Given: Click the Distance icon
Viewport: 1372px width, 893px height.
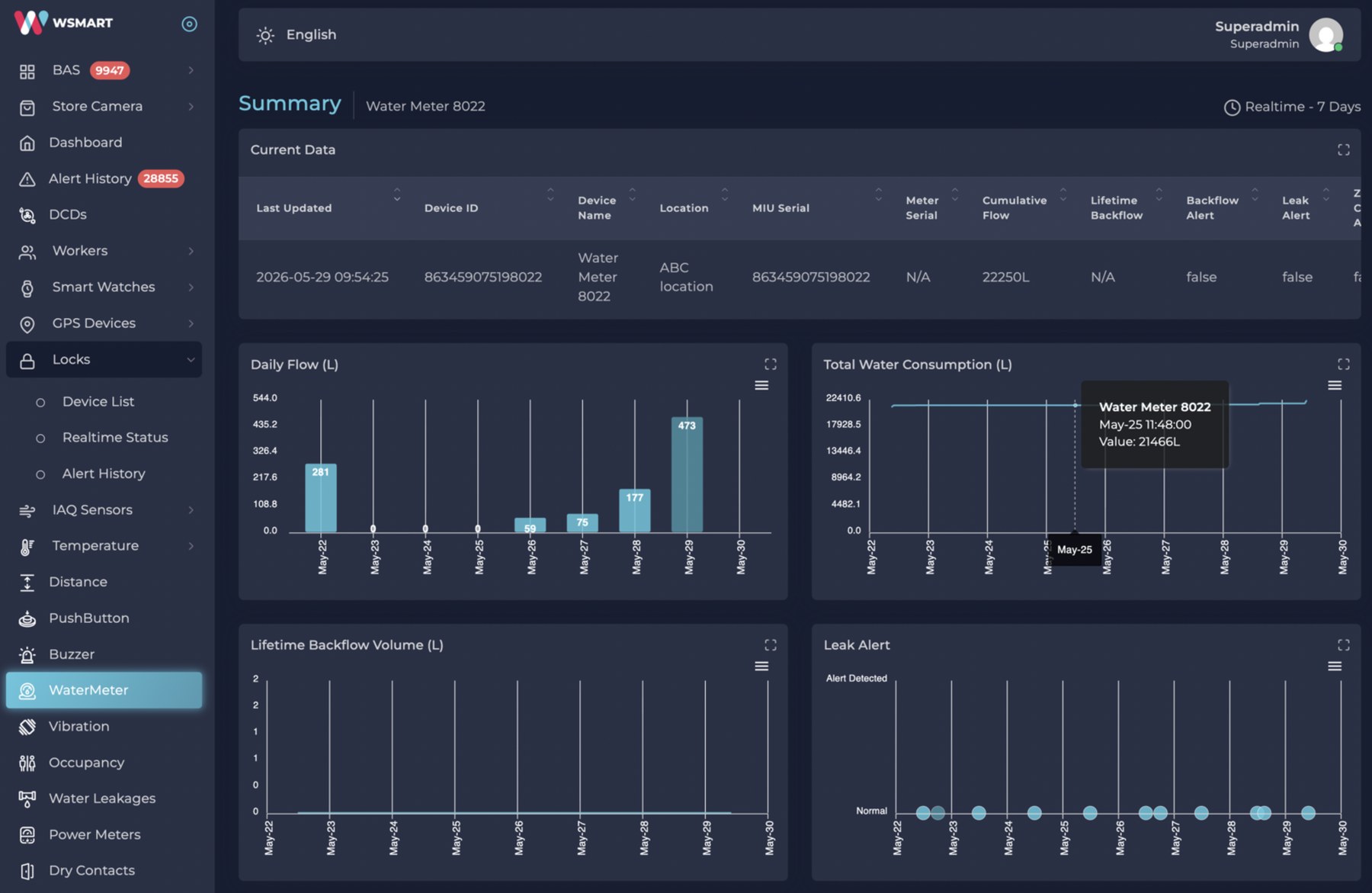Looking at the screenshot, I should coord(27,583).
